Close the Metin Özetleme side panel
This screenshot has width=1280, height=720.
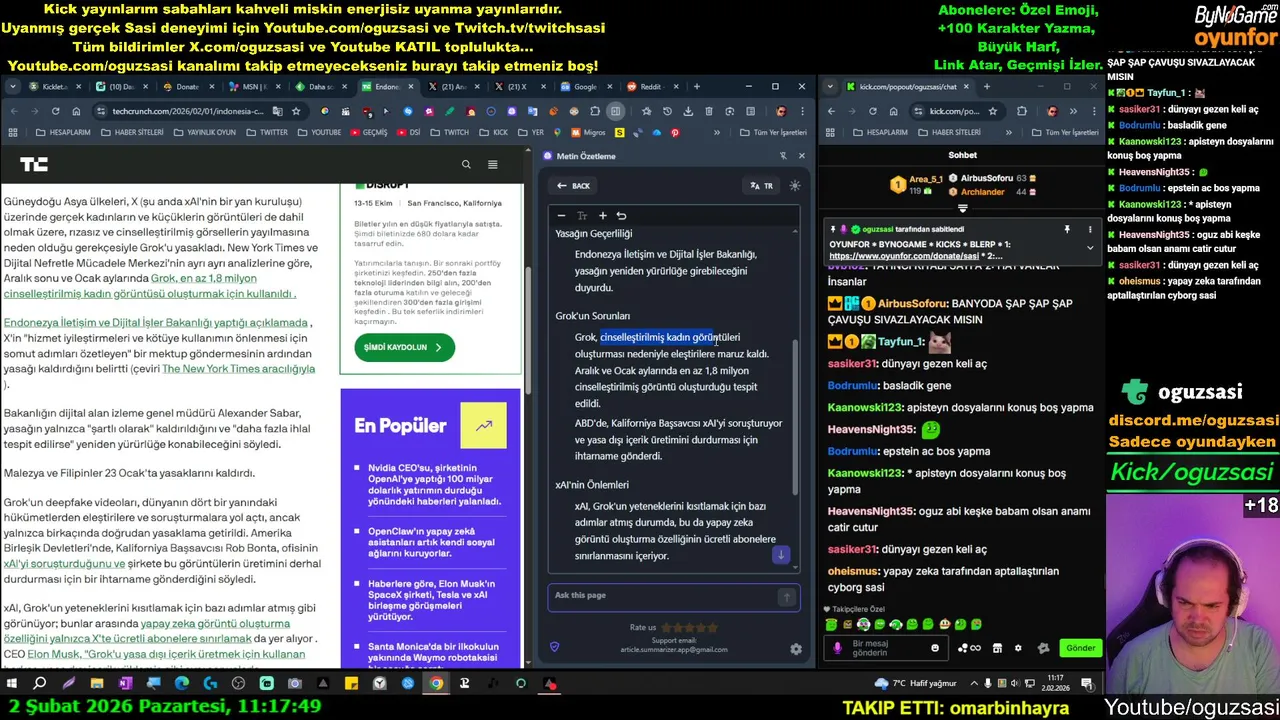(x=801, y=156)
